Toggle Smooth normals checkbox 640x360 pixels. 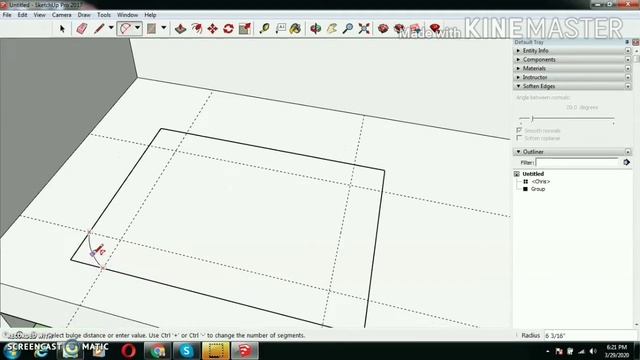pyautogui.click(x=519, y=130)
